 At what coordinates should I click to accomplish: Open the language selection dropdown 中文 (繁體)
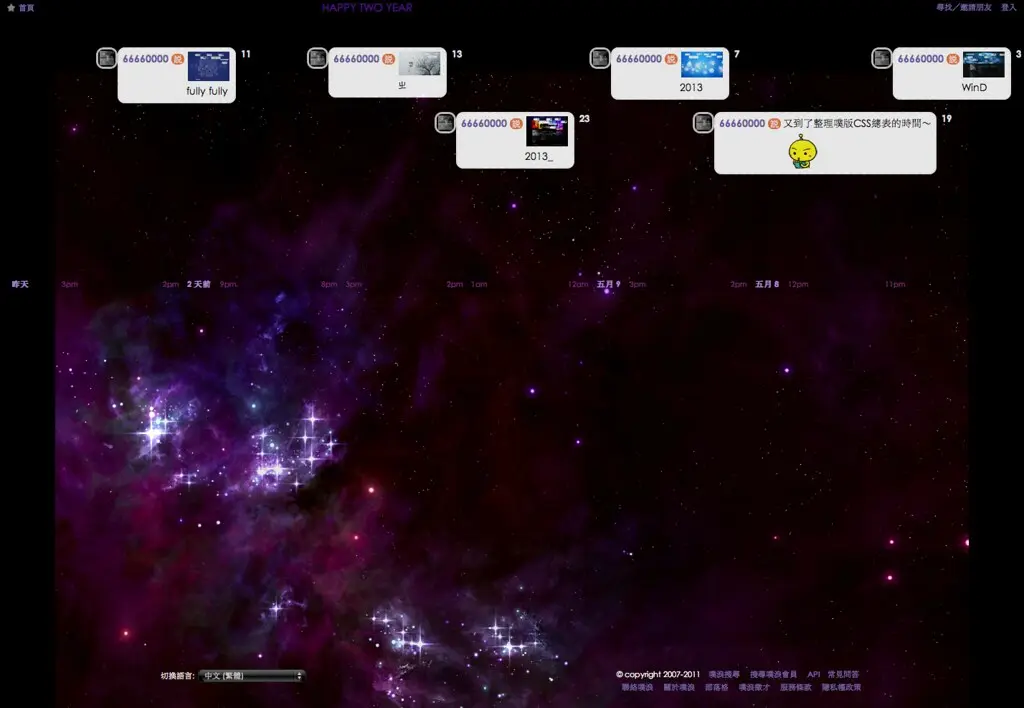[251, 676]
